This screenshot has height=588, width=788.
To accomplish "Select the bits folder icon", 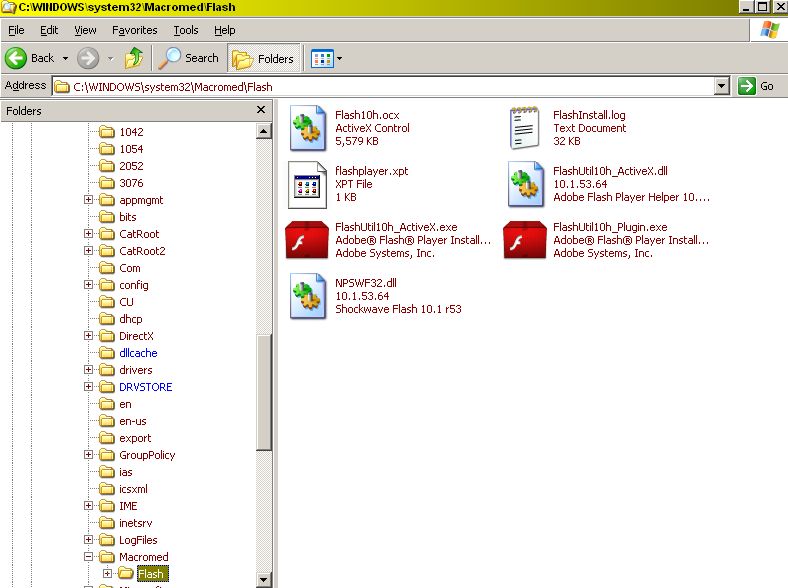I will coord(107,217).
